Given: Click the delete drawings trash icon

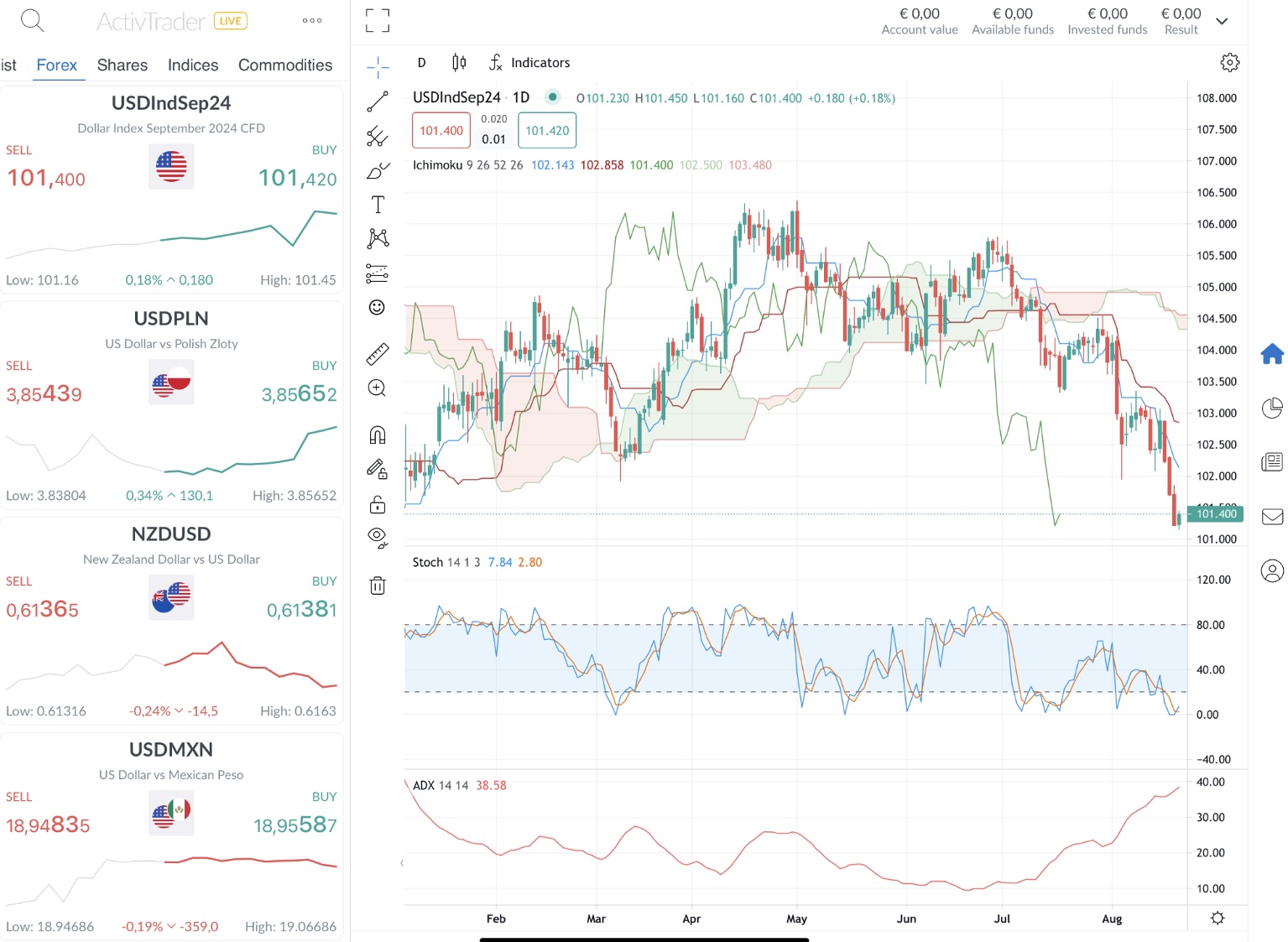Looking at the screenshot, I should pyautogui.click(x=377, y=585).
